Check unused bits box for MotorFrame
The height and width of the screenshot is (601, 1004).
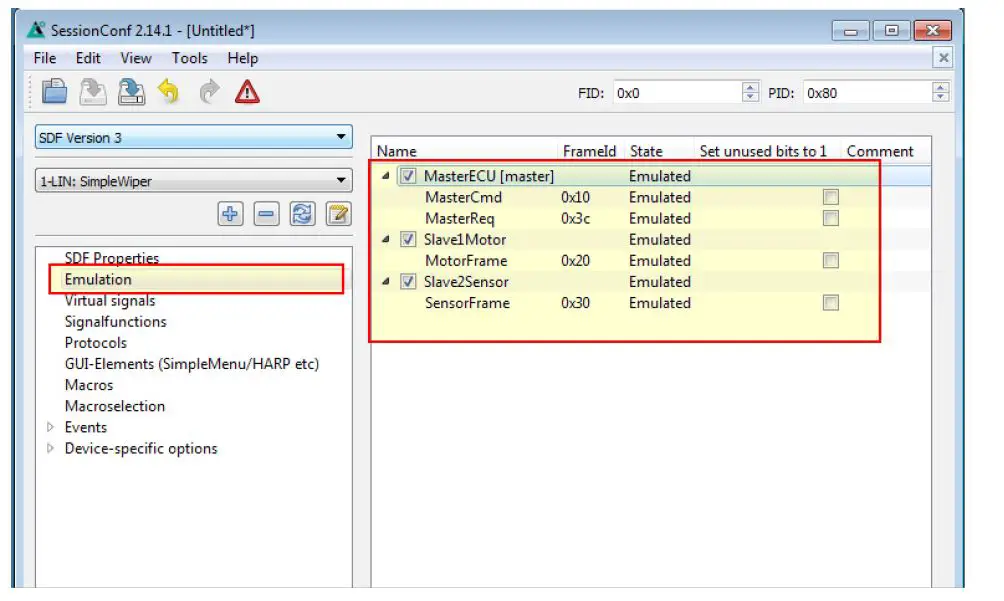(830, 260)
